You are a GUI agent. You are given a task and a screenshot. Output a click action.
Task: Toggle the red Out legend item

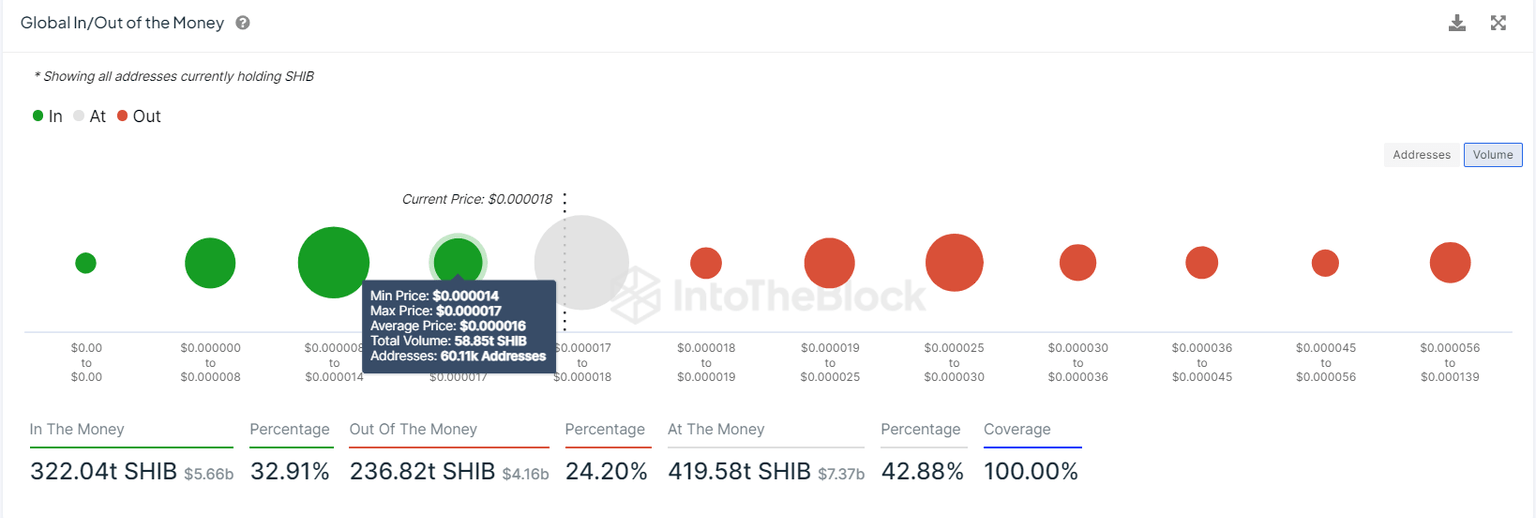[x=138, y=116]
